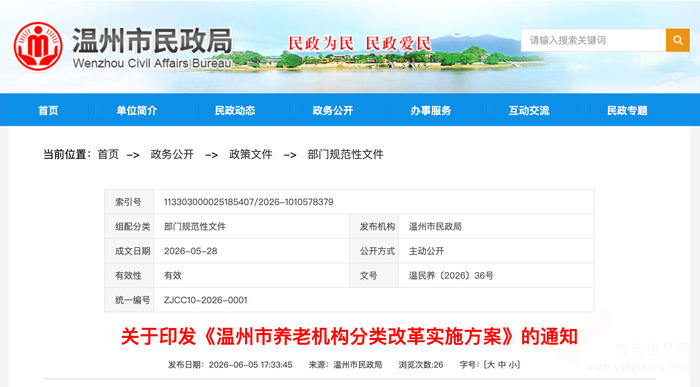Open the 单位简介 navigation tab

tap(137, 110)
